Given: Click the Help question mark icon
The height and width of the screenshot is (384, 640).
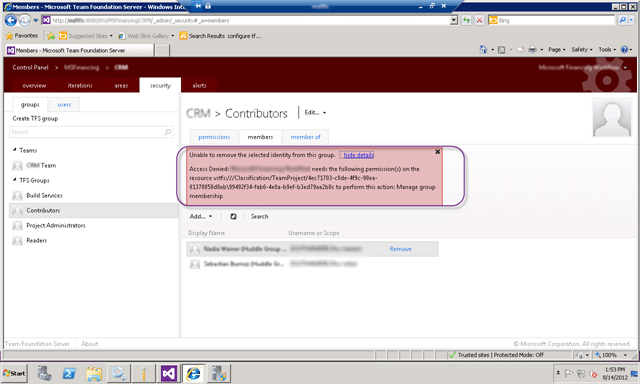Looking at the screenshot, I should click(x=624, y=49).
